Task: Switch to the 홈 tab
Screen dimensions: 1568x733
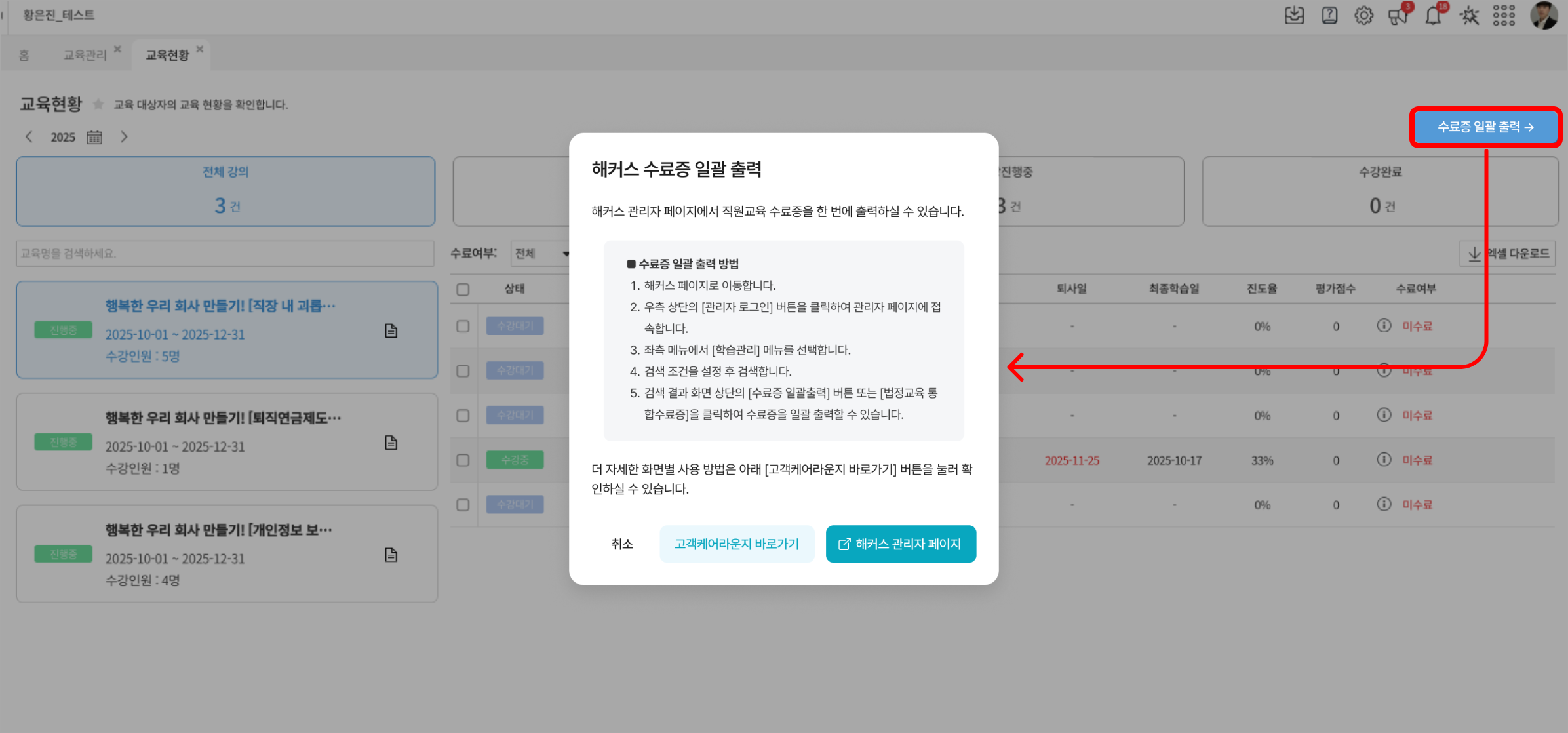Action: coord(24,55)
